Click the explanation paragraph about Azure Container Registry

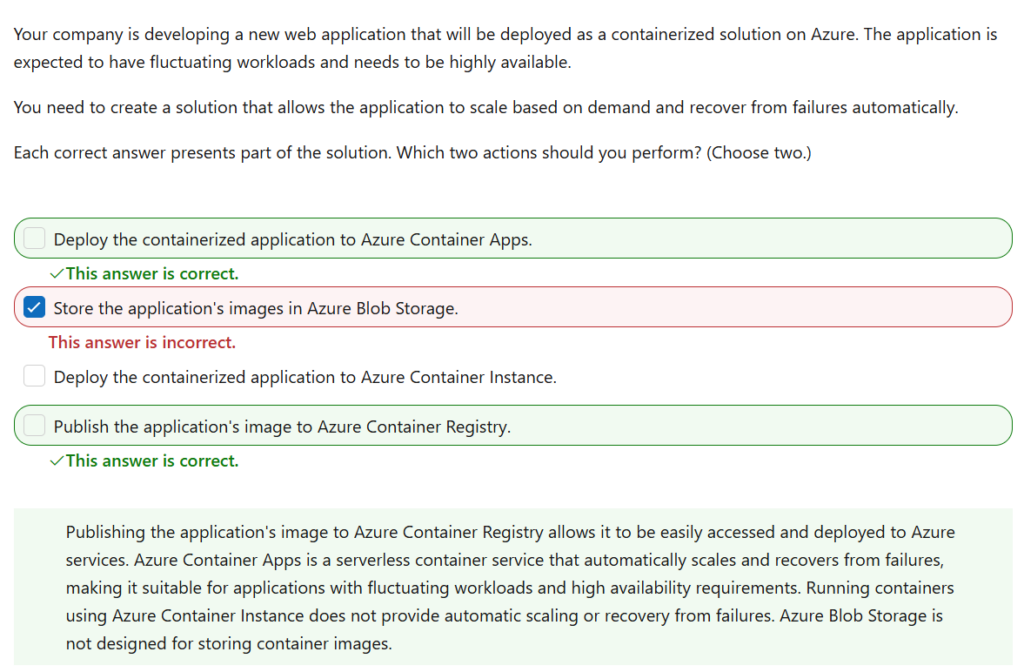(510, 588)
